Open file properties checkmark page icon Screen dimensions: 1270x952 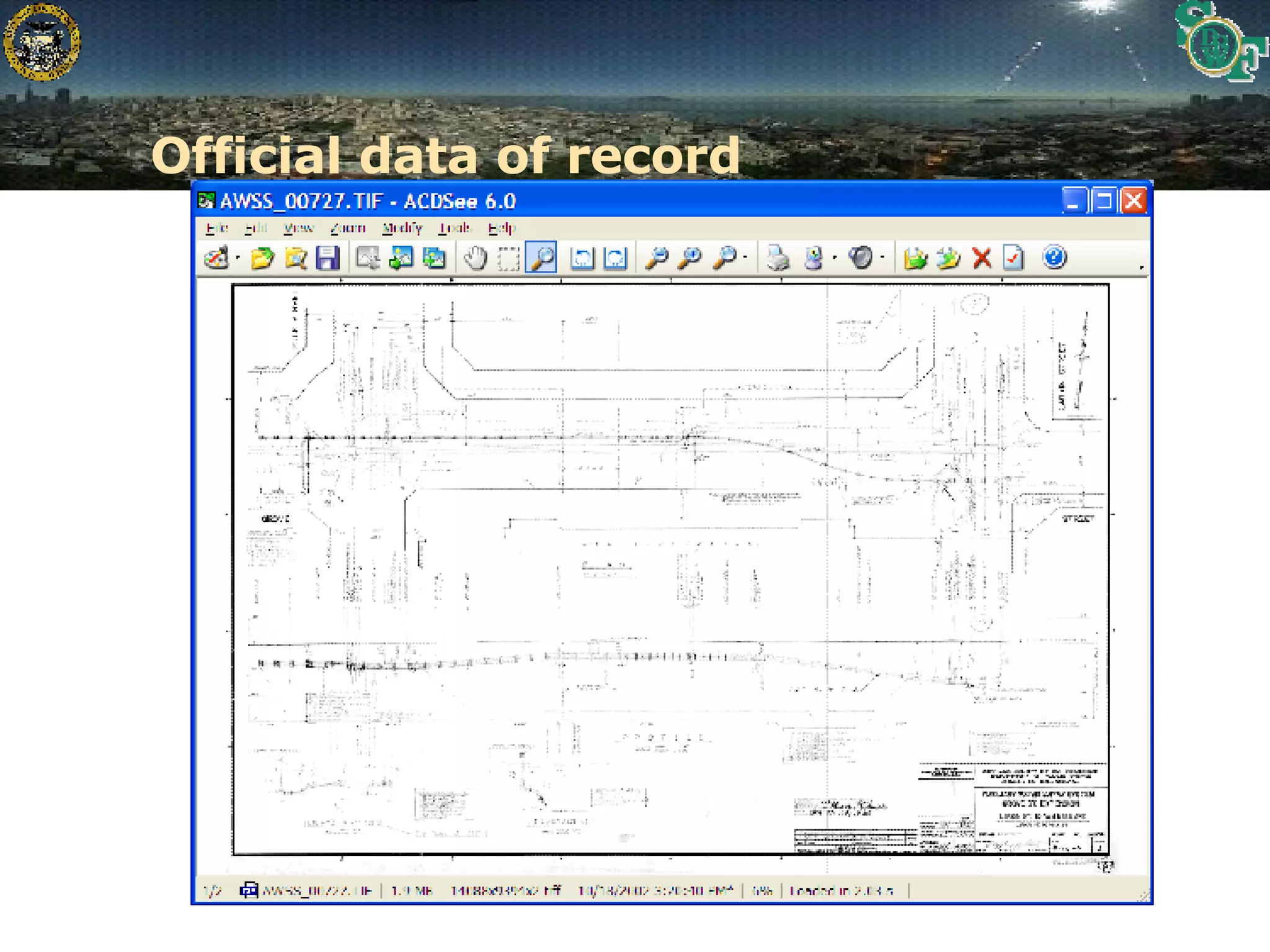coord(1013,257)
